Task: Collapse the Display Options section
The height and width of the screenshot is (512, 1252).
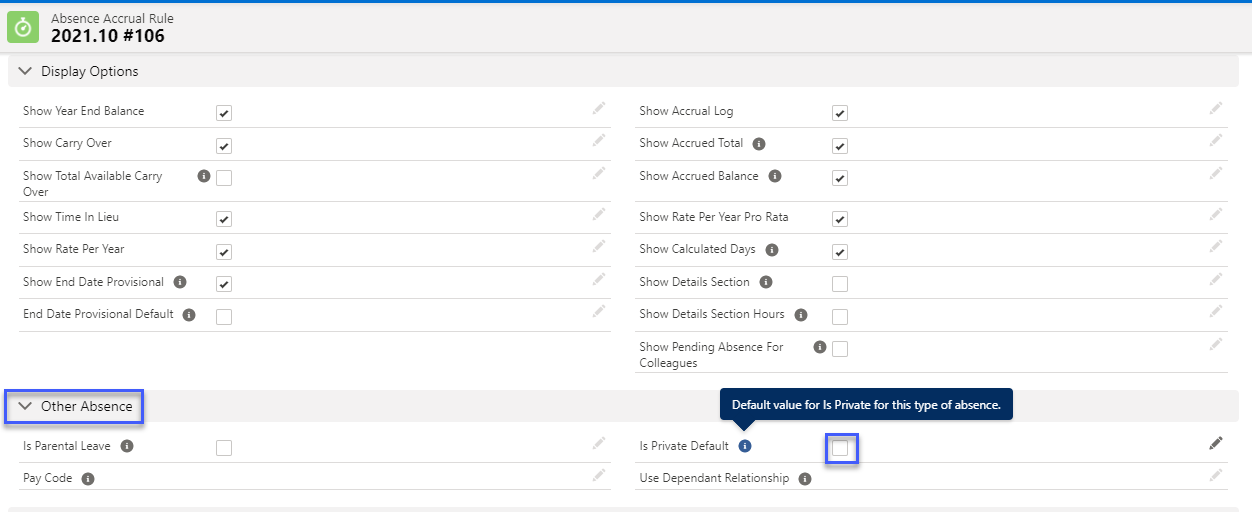Action: point(26,72)
